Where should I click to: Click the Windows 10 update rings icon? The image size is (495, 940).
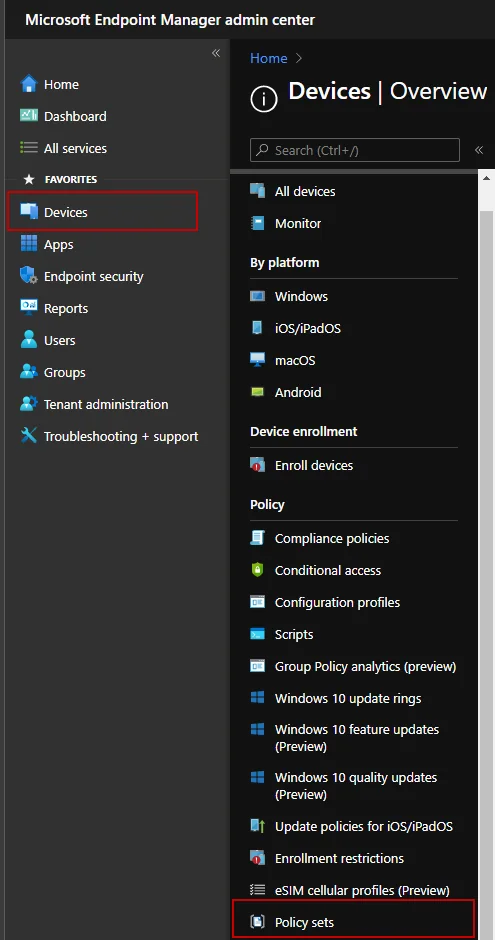pos(258,698)
